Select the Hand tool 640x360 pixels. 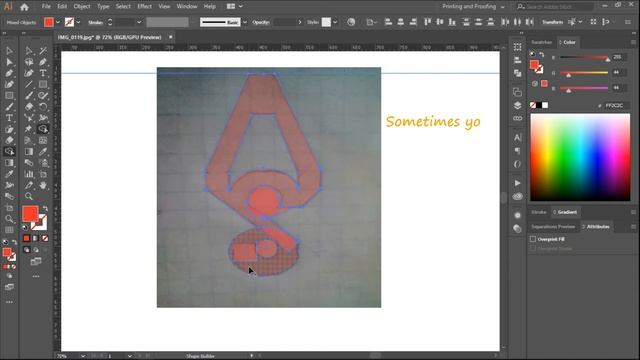click(43, 185)
